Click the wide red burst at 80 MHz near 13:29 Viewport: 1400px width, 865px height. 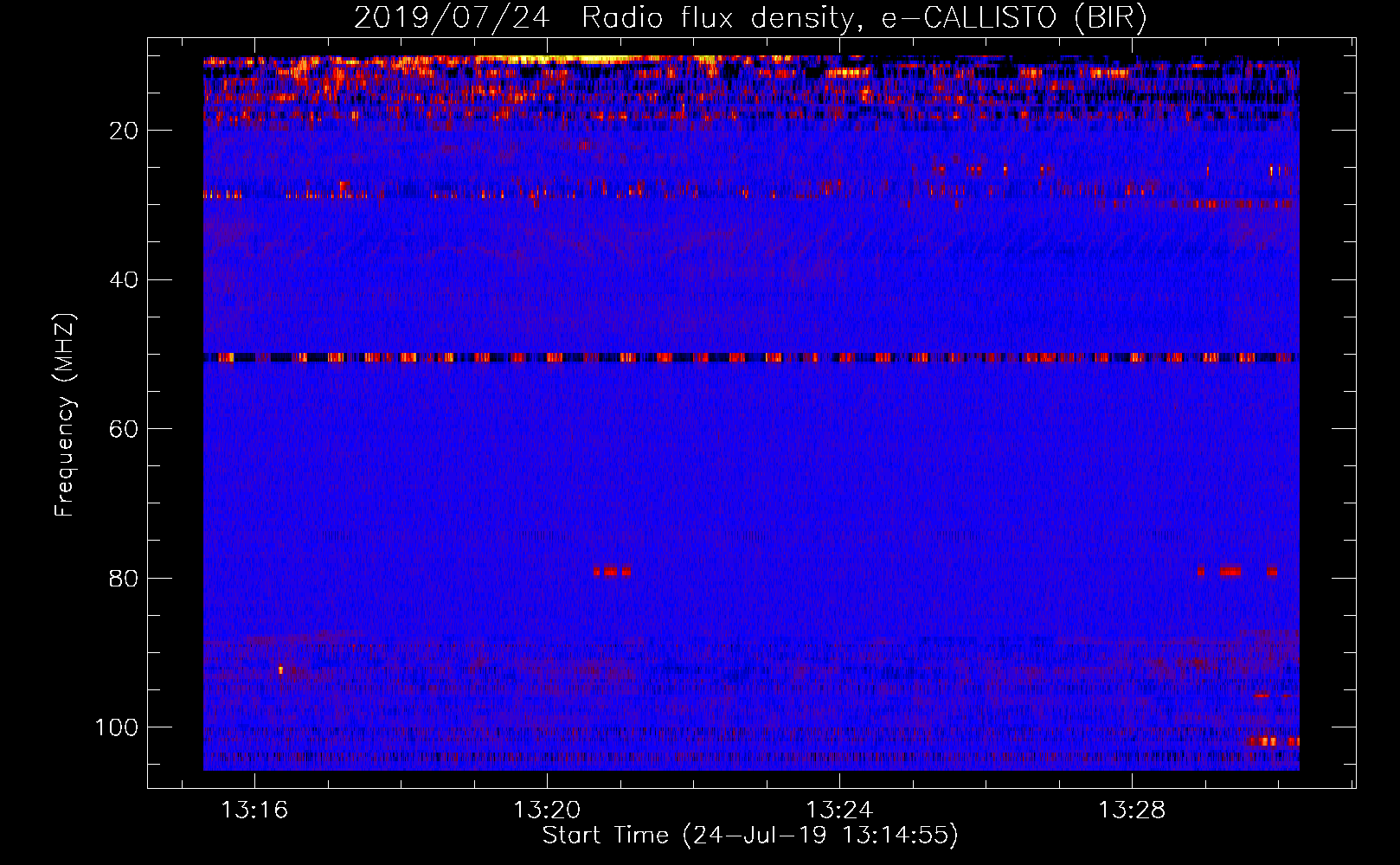1230,571
